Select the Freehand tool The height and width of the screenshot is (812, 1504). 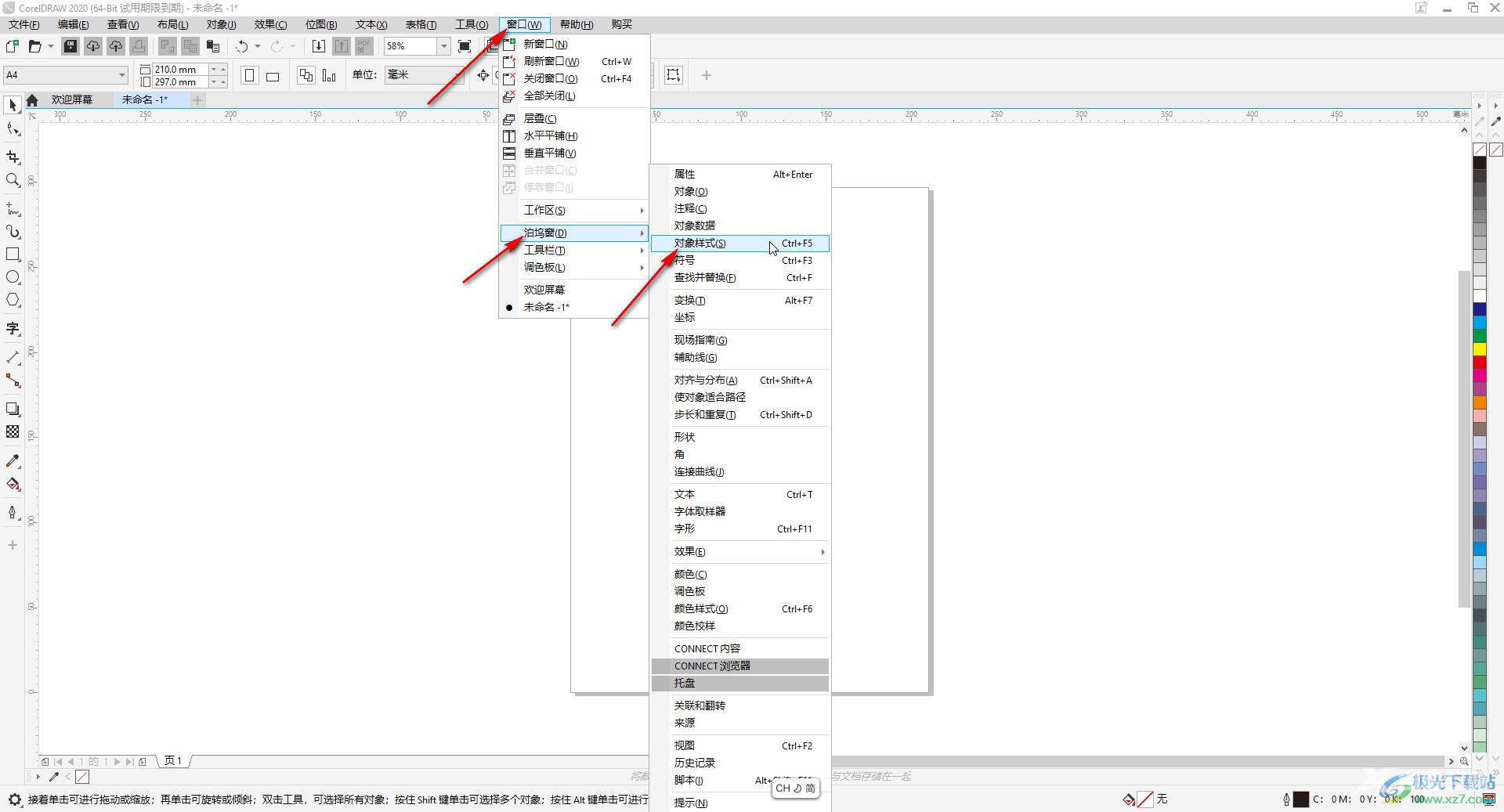[13, 209]
